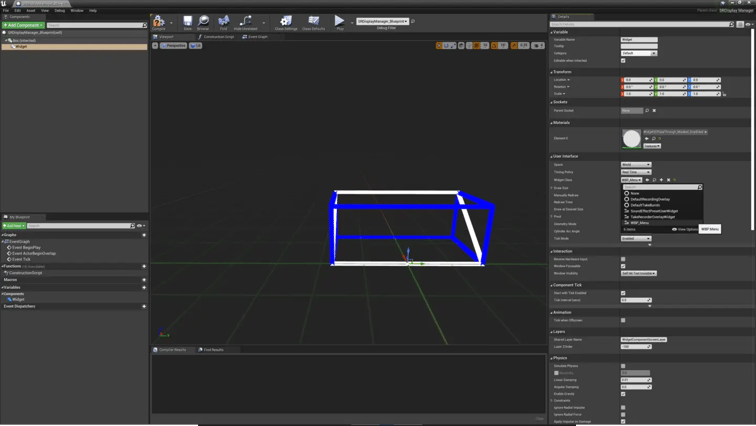Open Class Defaults from toolbar
Screen dimensions: 756x426
click(x=313, y=21)
